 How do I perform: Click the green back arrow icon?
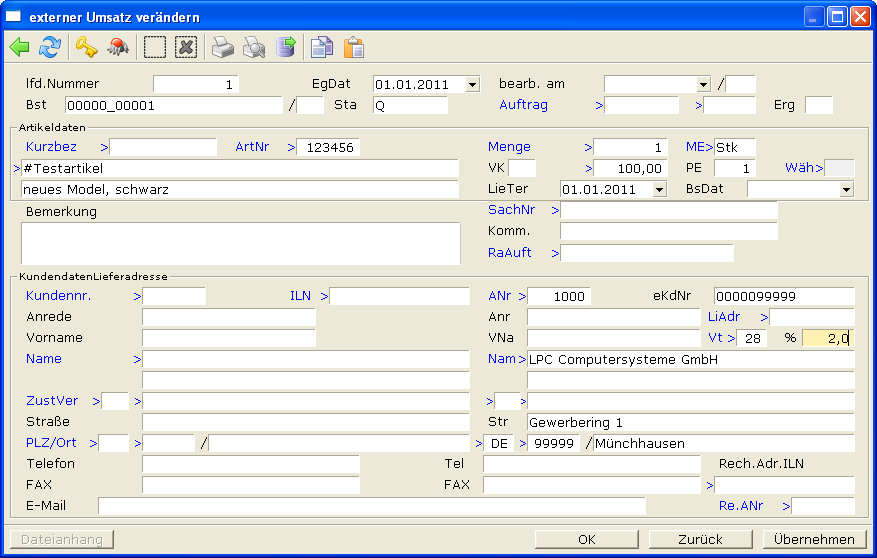coord(19,47)
